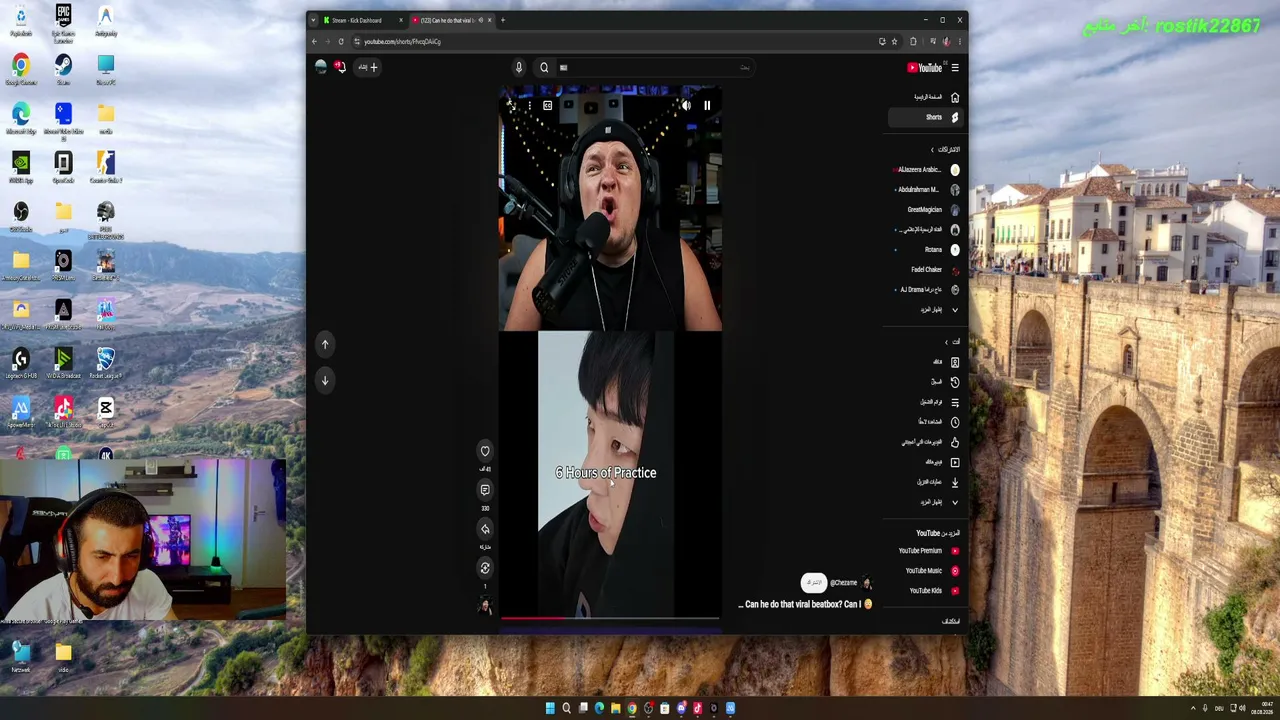Pause the Shorts video
The width and height of the screenshot is (1280, 720).
coord(707,105)
